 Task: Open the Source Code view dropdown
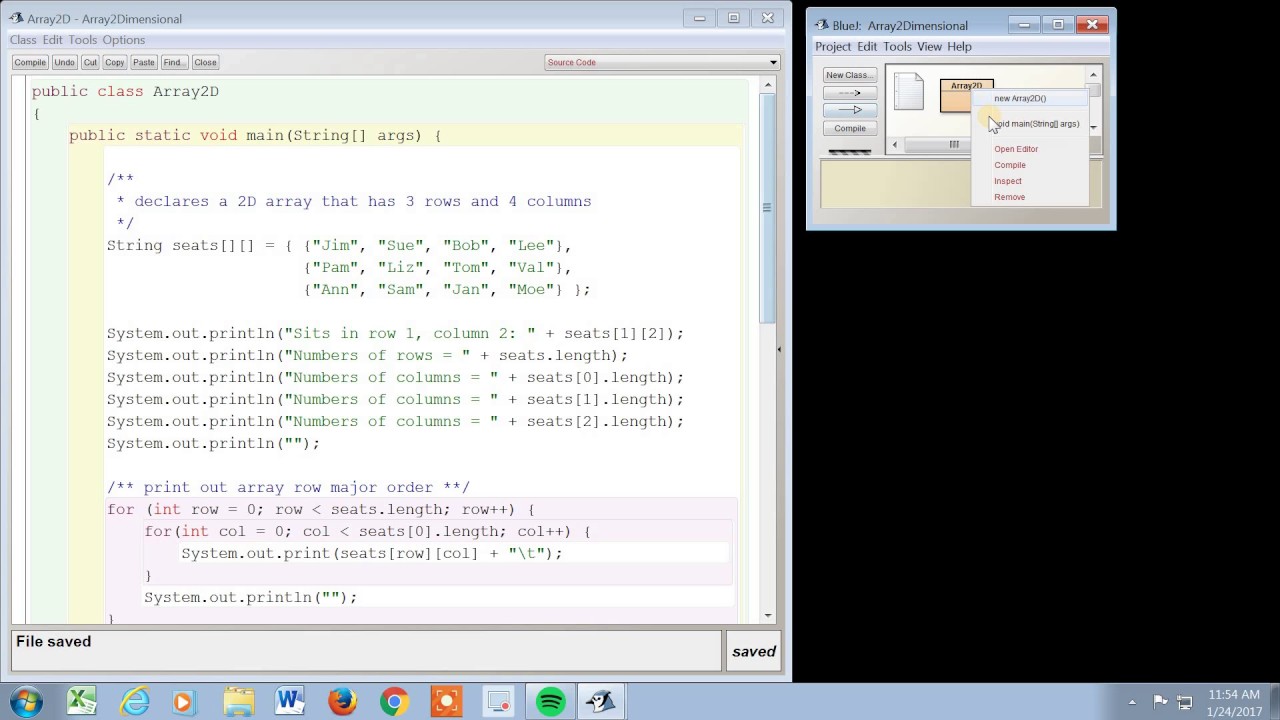(x=662, y=62)
